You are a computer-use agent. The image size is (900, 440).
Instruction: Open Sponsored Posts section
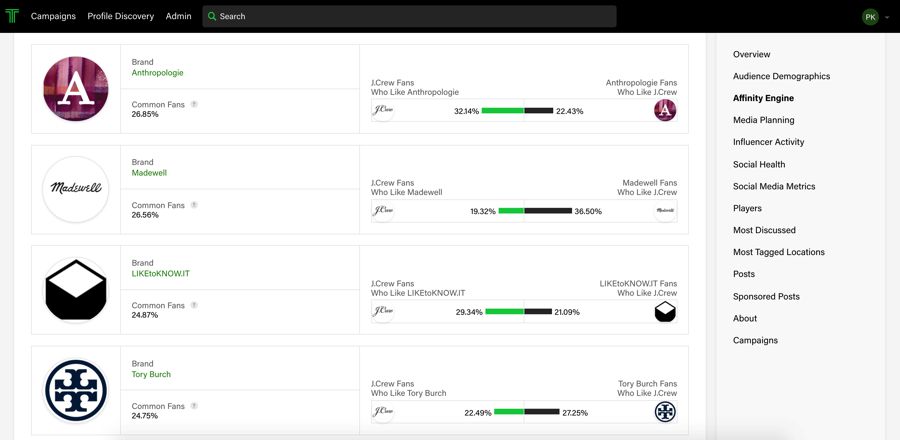click(x=766, y=296)
